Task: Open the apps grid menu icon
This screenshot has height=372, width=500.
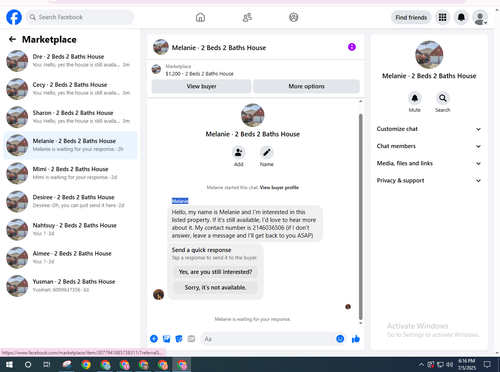Action: pos(442,17)
